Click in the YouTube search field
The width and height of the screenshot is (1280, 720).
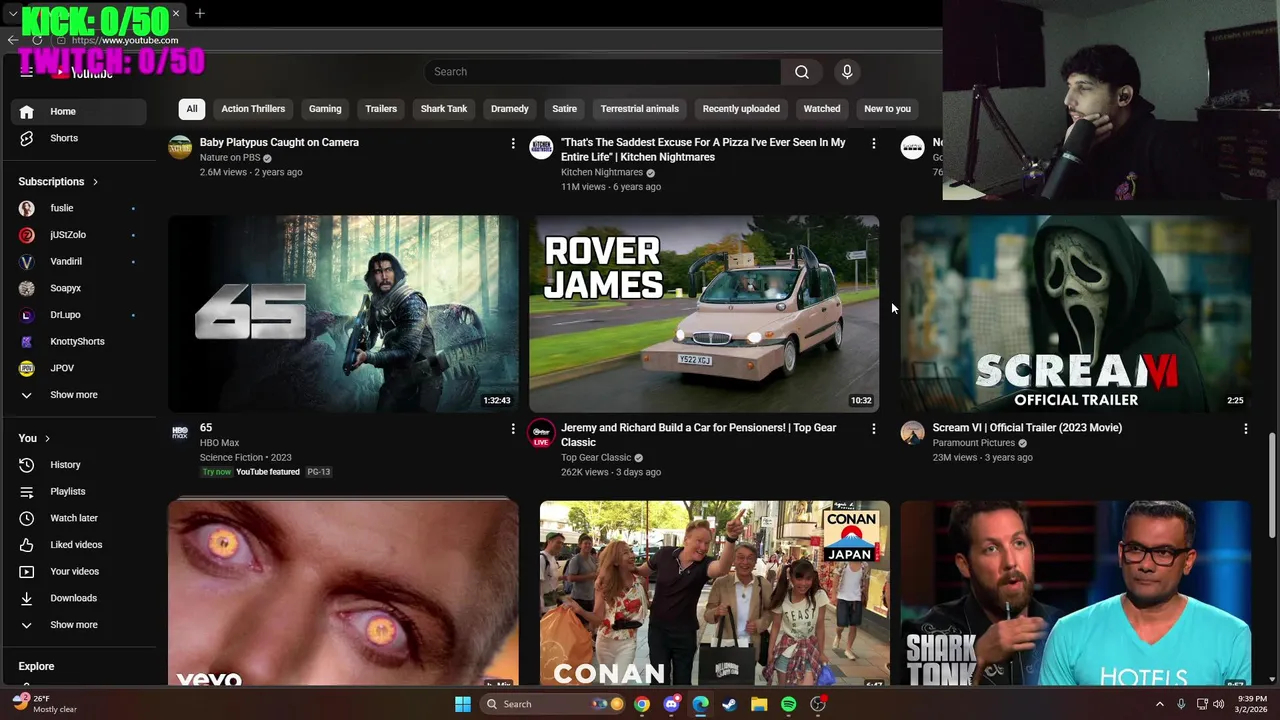click(x=602, y=72)
